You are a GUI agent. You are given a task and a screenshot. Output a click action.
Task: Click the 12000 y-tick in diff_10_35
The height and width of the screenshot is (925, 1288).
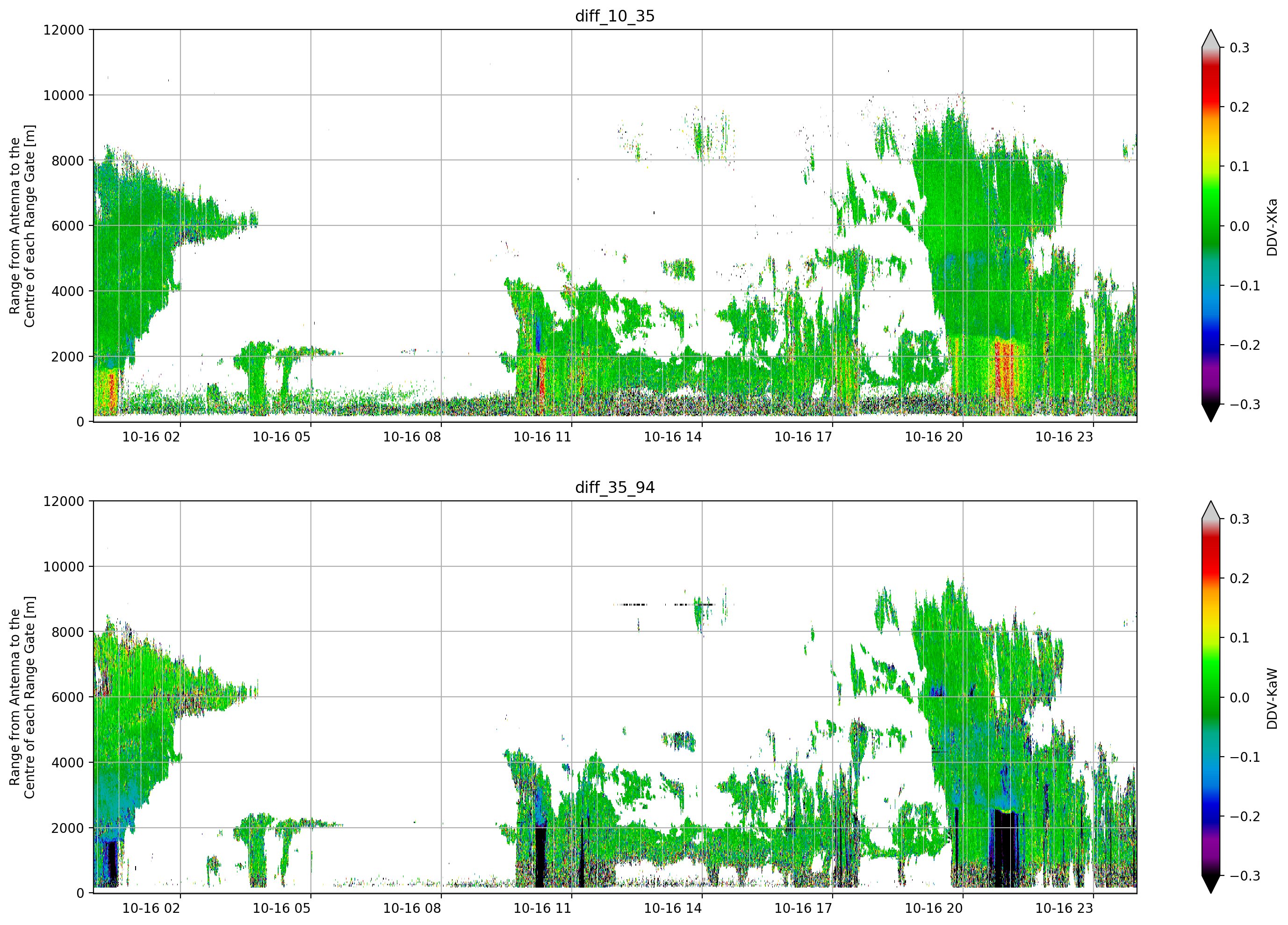pyautogui.click(x=64, y=29)
